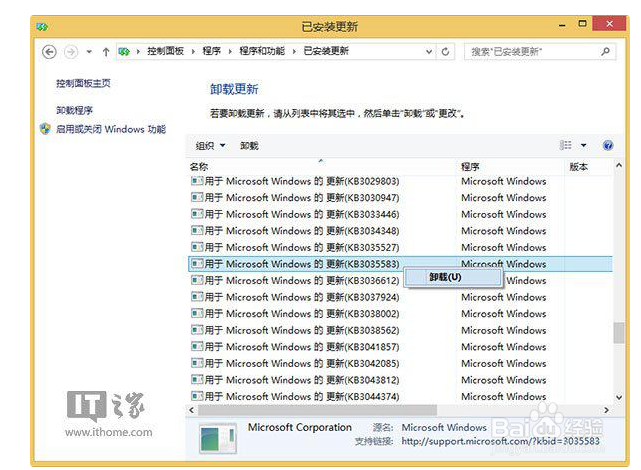Minimize the 已安装更新 window
The image size is (641, 470).
click(x=563, y=25)
